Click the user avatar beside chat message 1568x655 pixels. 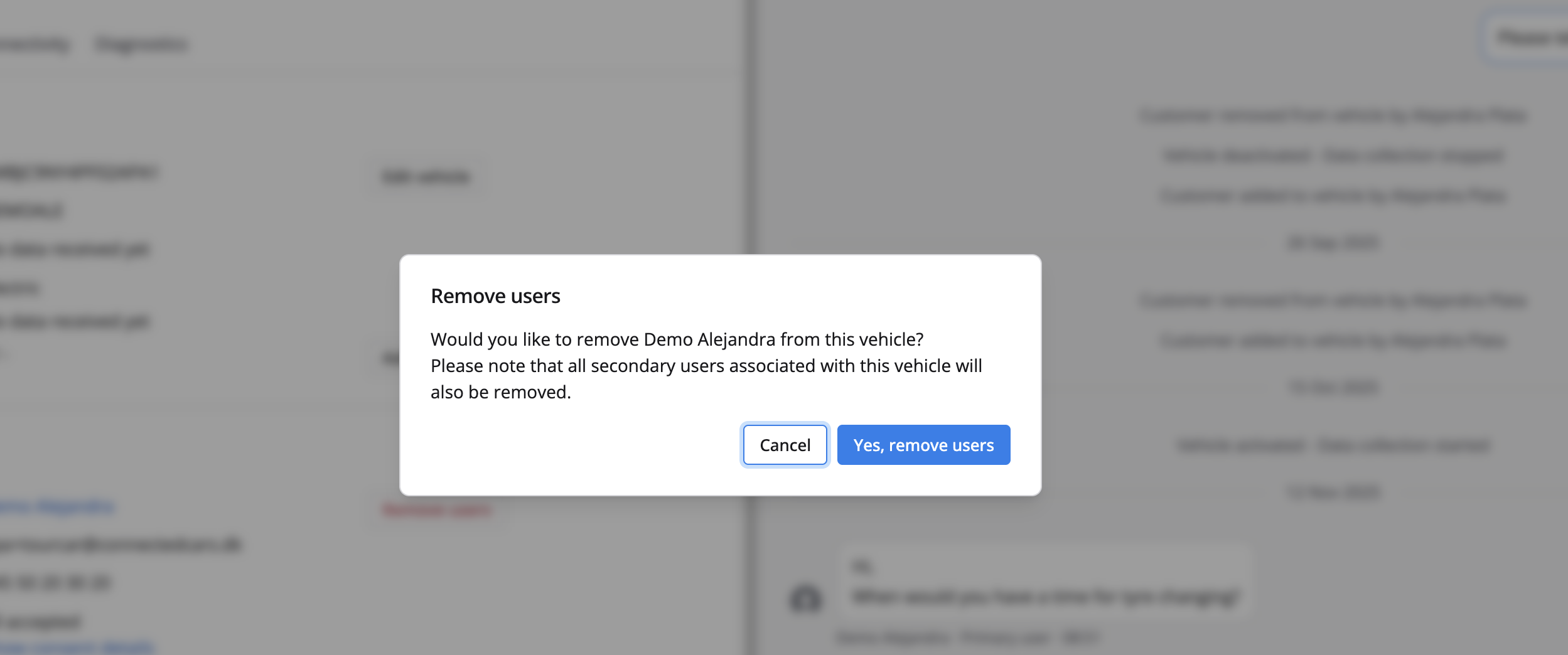[x=806, y=598]
